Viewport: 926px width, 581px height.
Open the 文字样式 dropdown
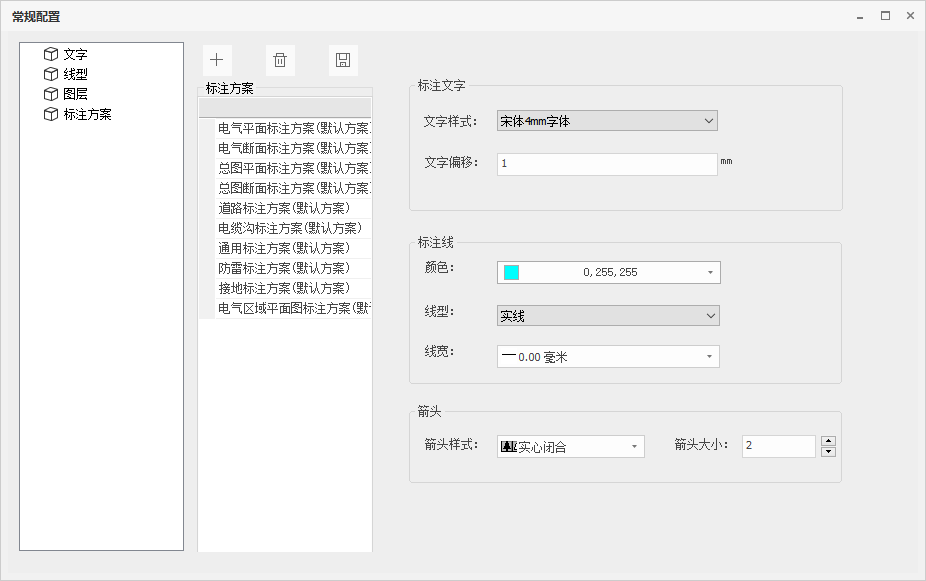coord(709,121)
